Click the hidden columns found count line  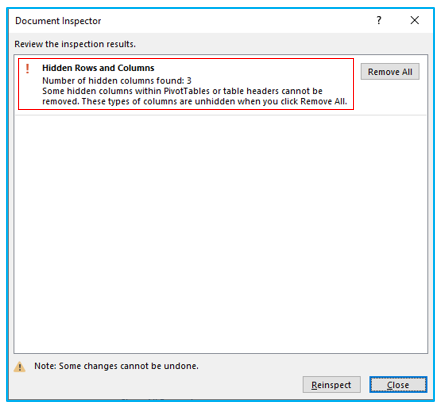tap(117, 81)
